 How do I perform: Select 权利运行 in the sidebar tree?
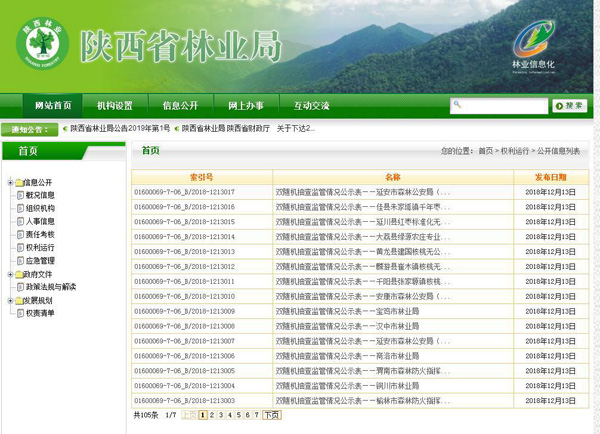[x=40, y=247]
